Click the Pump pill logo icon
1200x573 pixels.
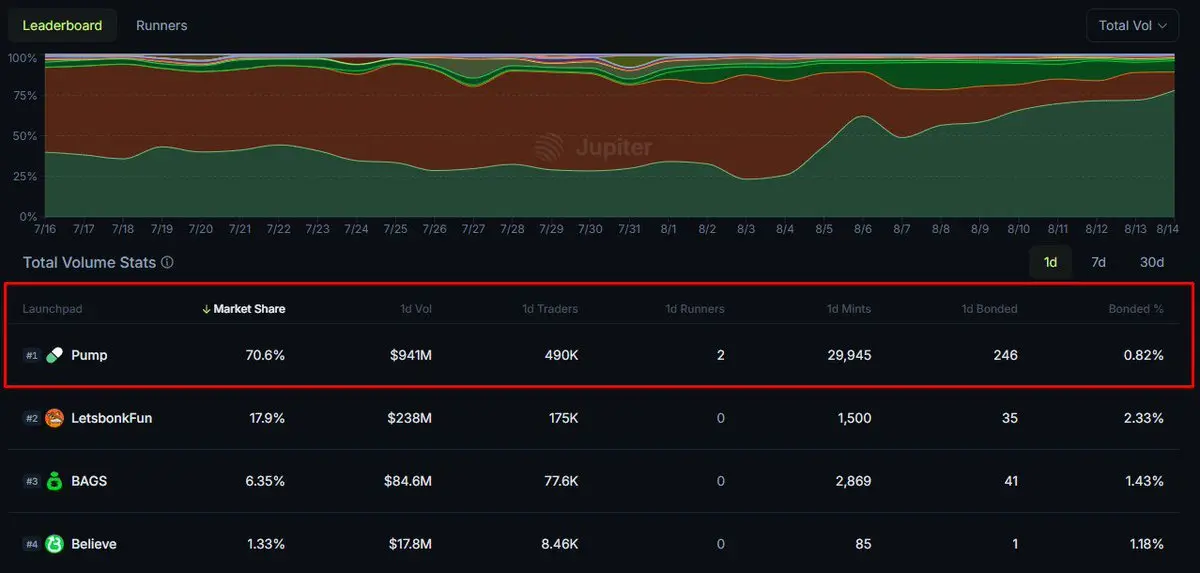pyautogui.click(x=55, y=355)
